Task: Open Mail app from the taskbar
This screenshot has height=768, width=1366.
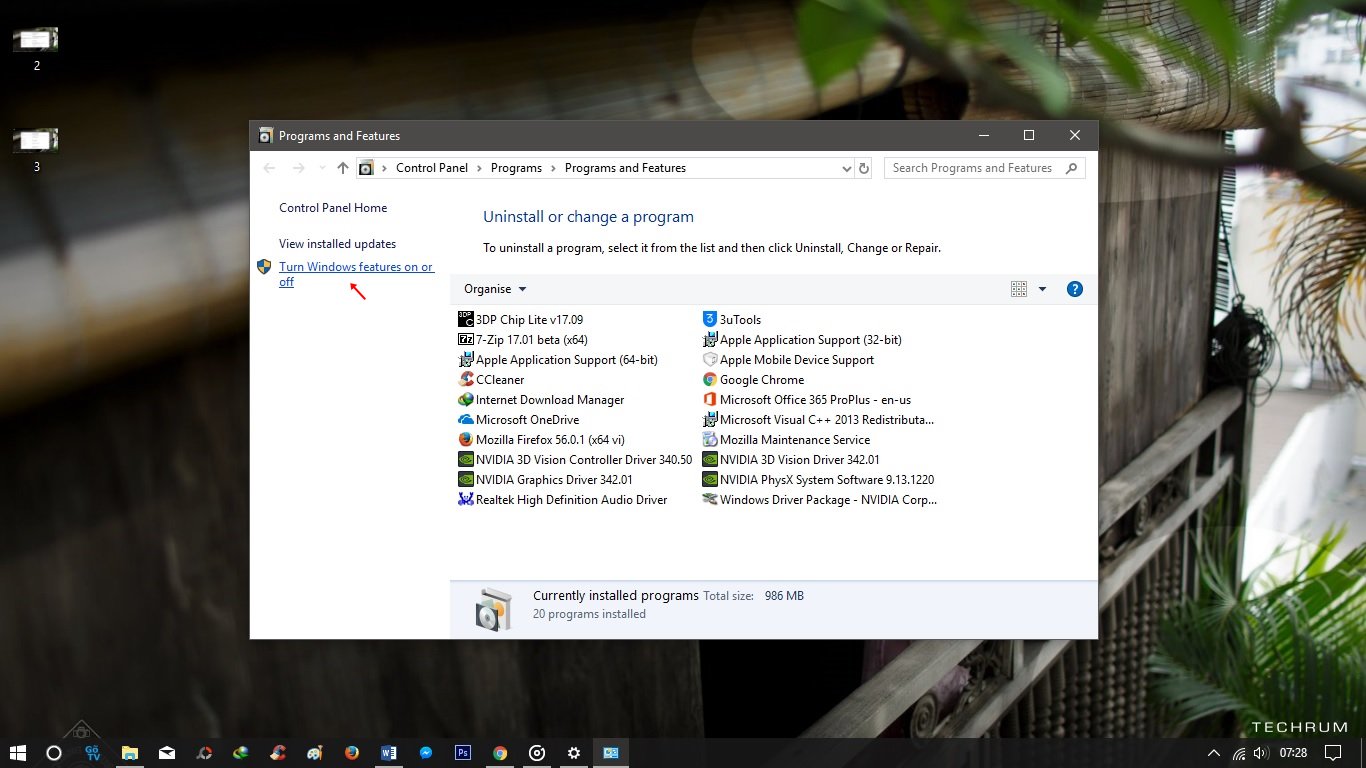Action: pos(166,753)
